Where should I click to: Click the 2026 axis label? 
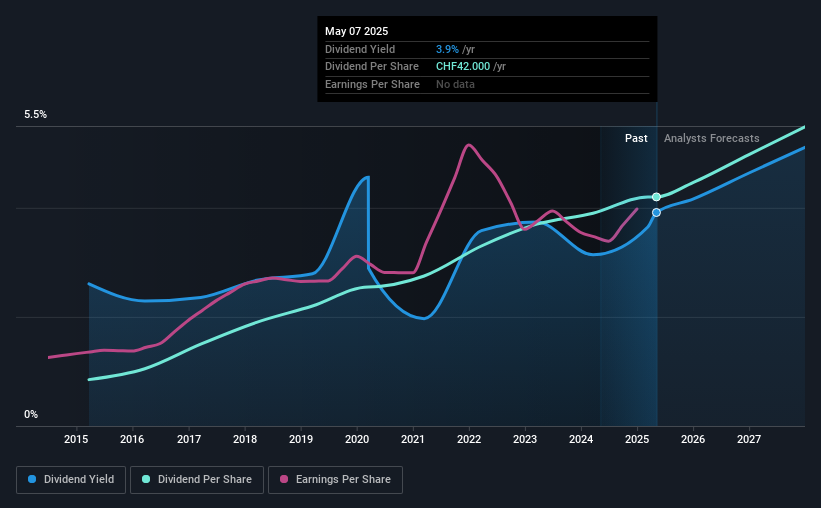coord(693,439)
